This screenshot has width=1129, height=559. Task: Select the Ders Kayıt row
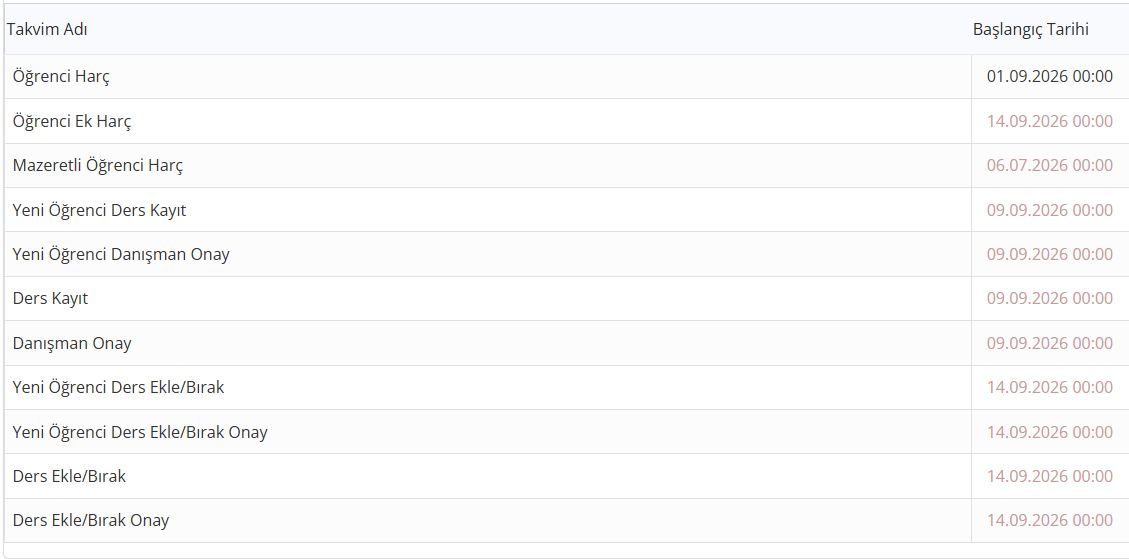(x=567, y=298)
